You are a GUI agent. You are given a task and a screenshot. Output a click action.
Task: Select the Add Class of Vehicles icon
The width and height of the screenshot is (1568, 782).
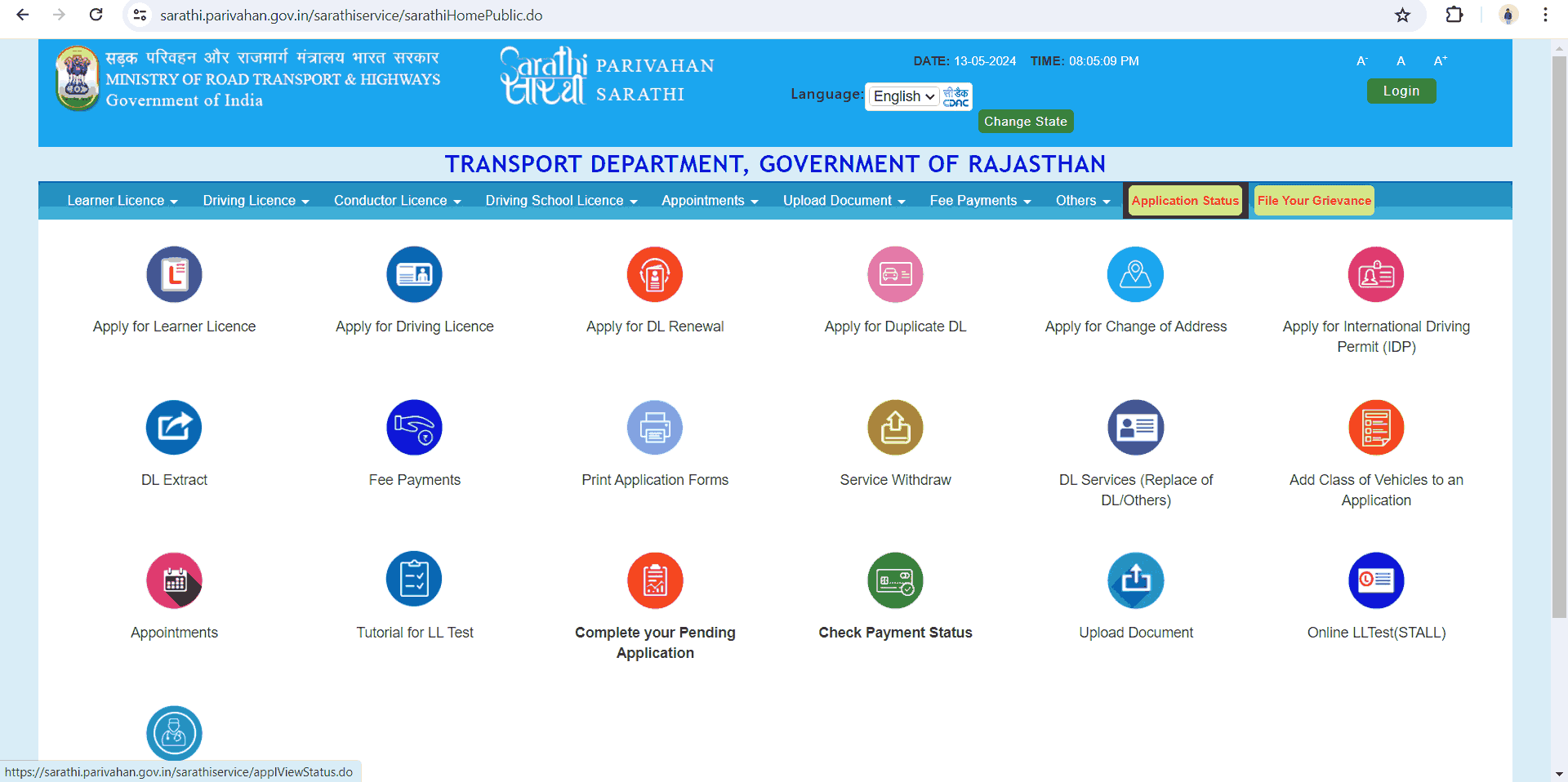click(1376, 428)
